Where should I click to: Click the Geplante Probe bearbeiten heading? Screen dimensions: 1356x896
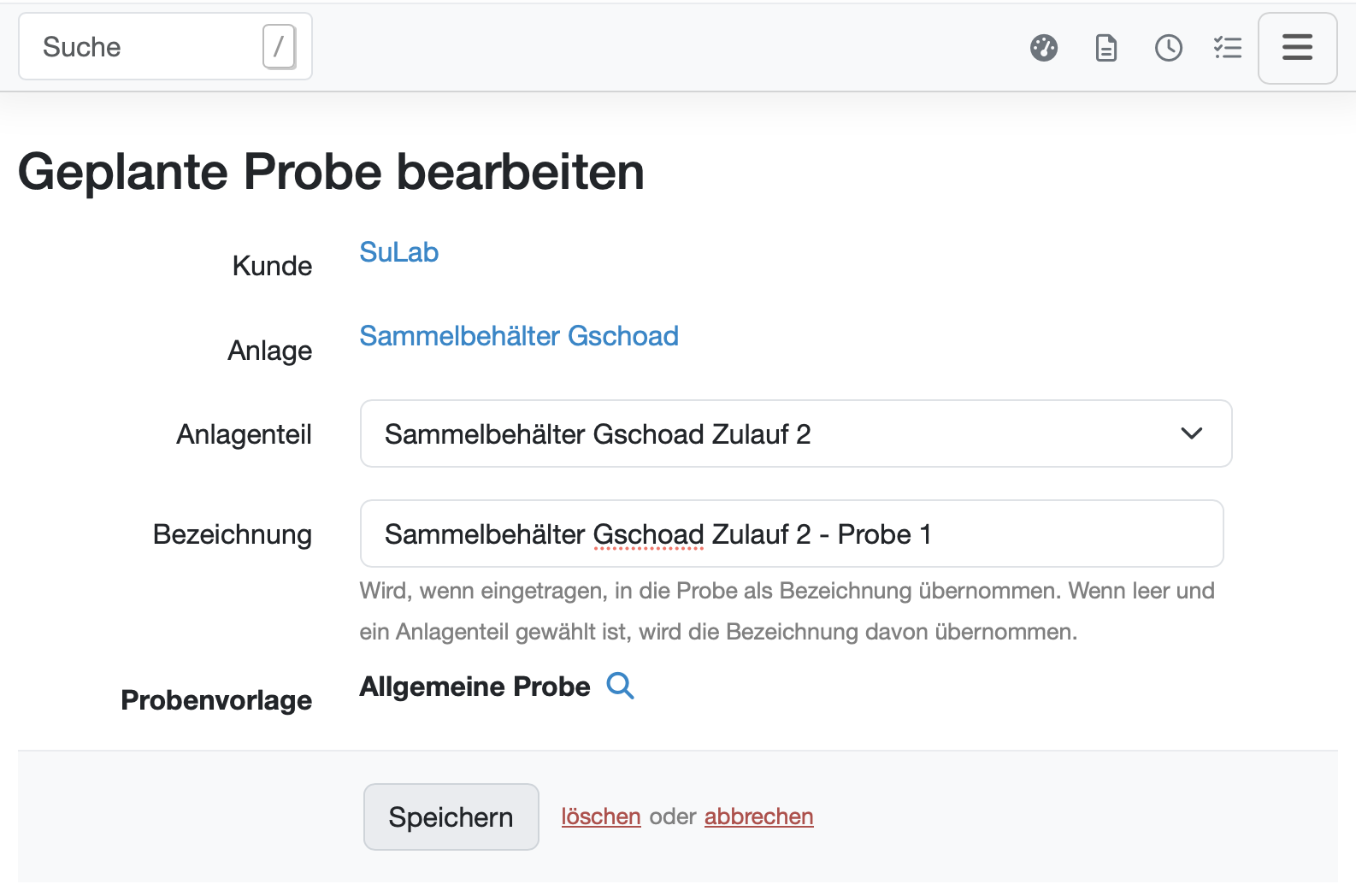point(333,171)
